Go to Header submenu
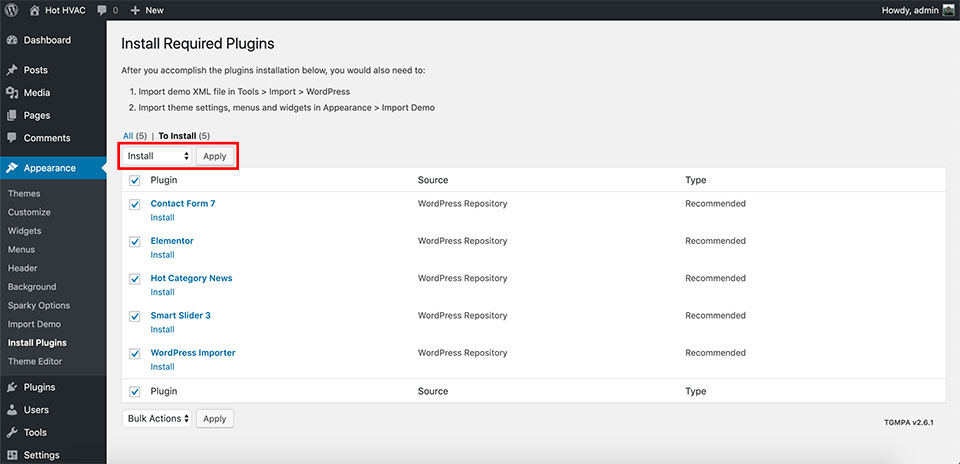This screenshot has width=960, height=464. pos(23,268)
